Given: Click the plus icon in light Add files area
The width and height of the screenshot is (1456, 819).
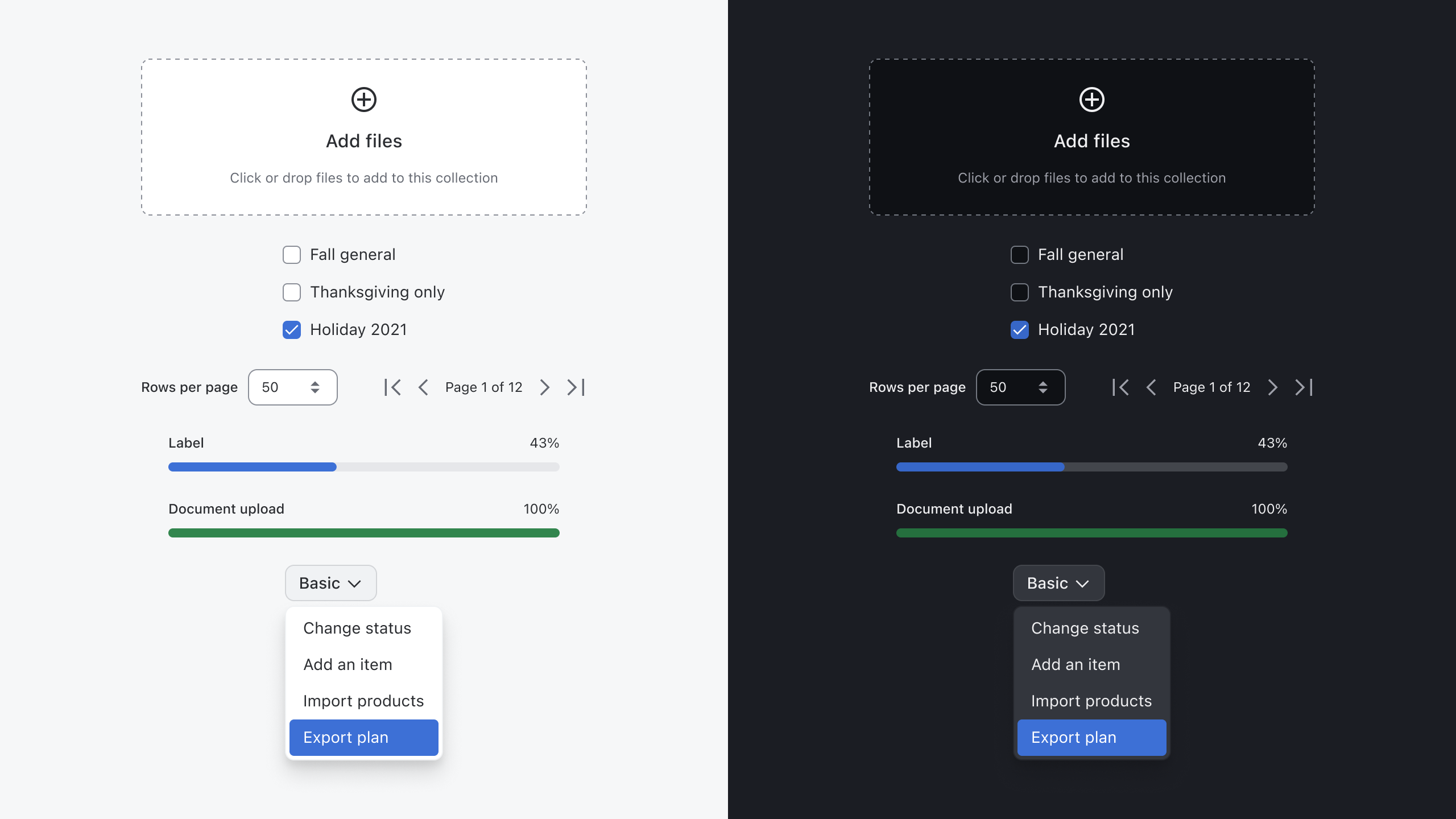Looking at the screenshot, I should click(364, 100).
